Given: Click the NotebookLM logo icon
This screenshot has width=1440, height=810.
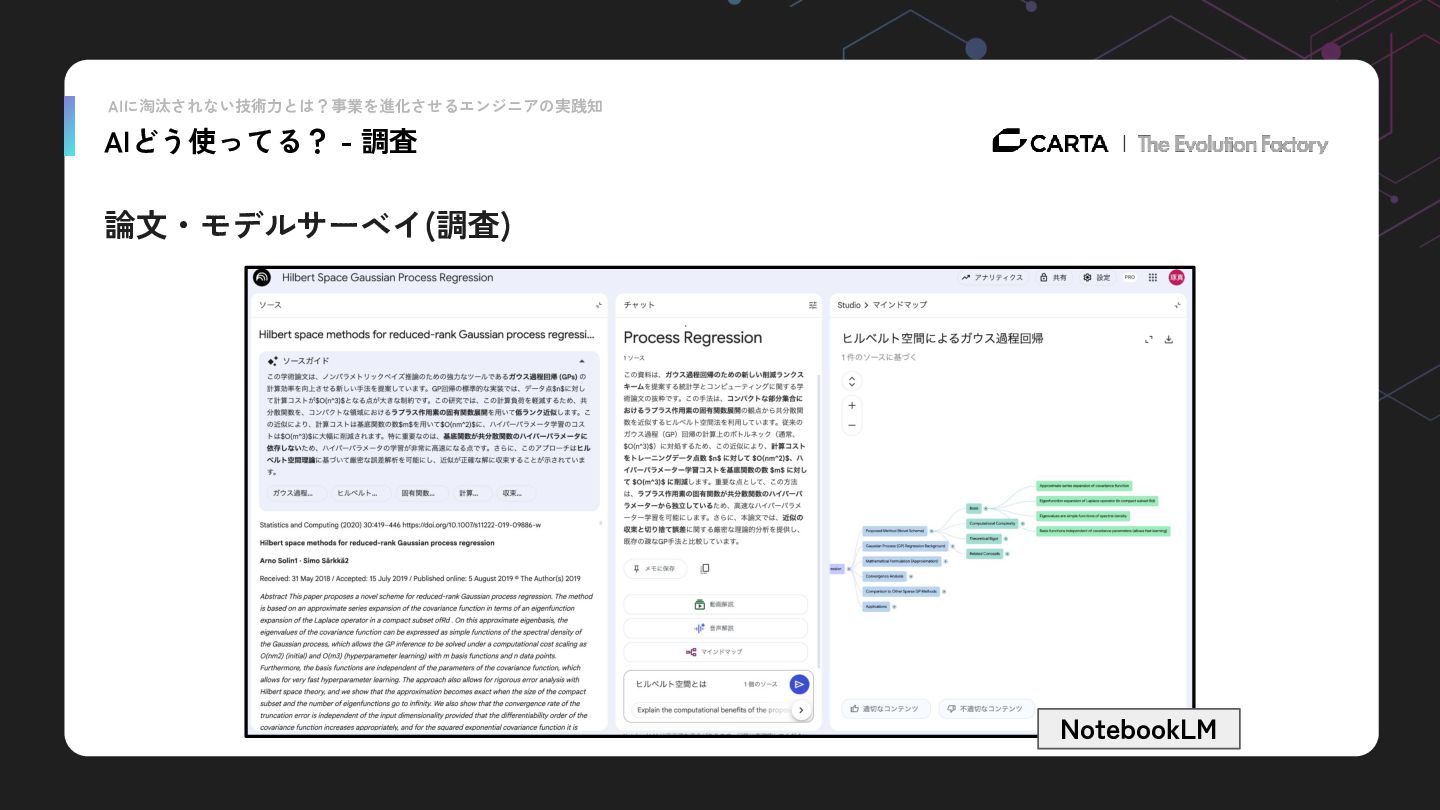Looking at the screenshot, I should (x=262, y=277).
